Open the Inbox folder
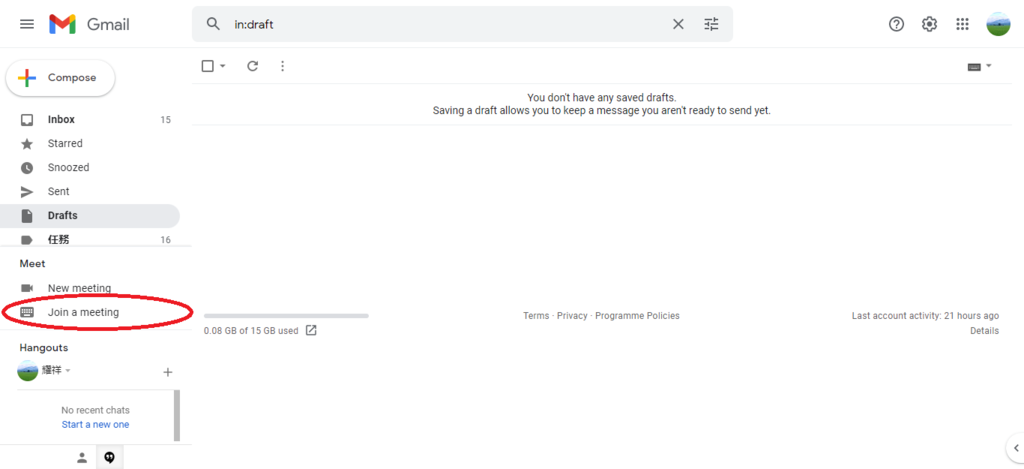The width and height of the screenshot is (1024, 469). 61,120
